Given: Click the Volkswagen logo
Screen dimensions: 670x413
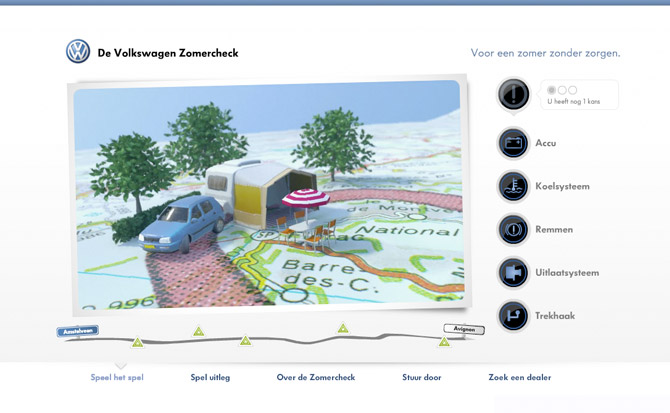Looking at the screenshot, I should click(78, 52).
